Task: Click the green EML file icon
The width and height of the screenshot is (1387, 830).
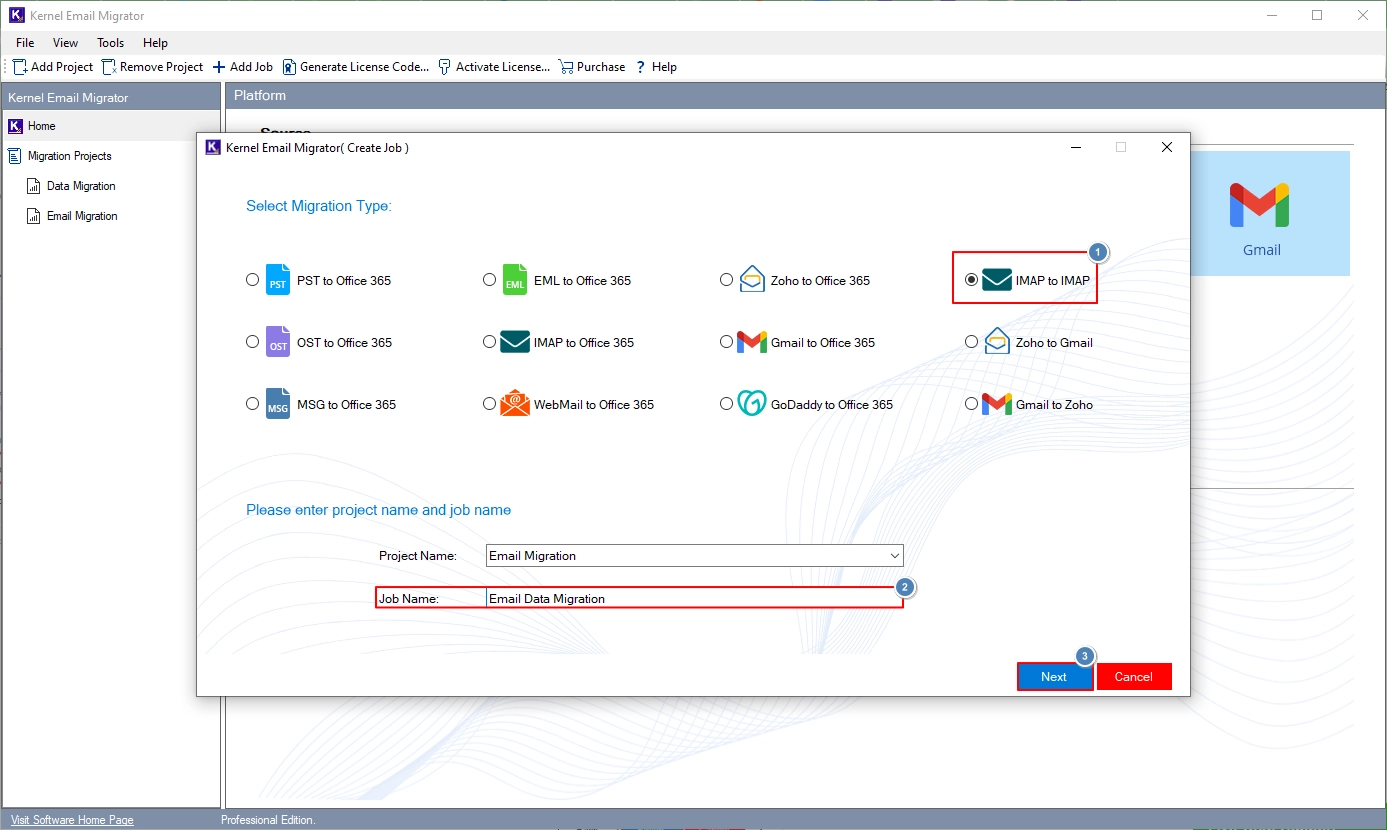Action: [x=515, y=280]
